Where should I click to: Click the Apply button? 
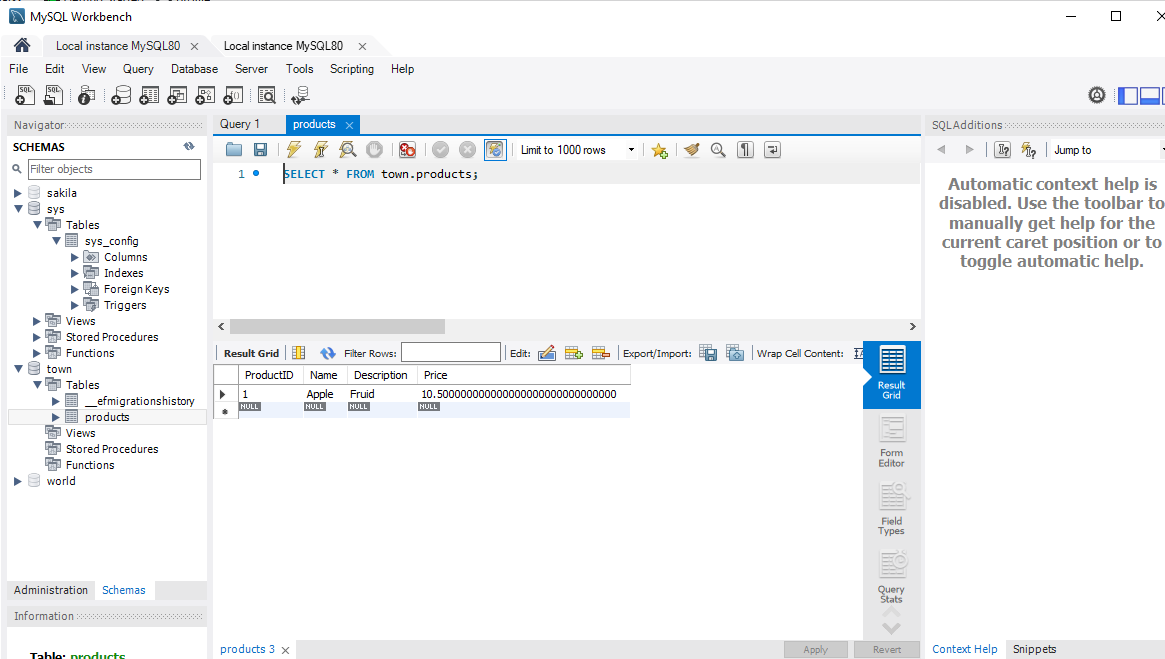point(815,649)
